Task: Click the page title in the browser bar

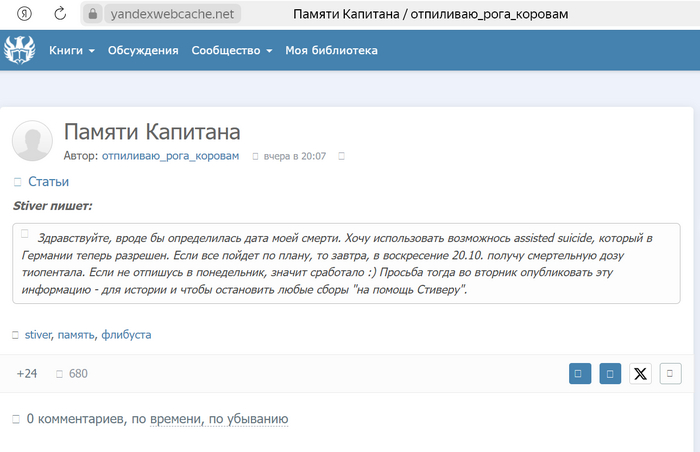Action: pyautogui.click(x=430, y=14)
